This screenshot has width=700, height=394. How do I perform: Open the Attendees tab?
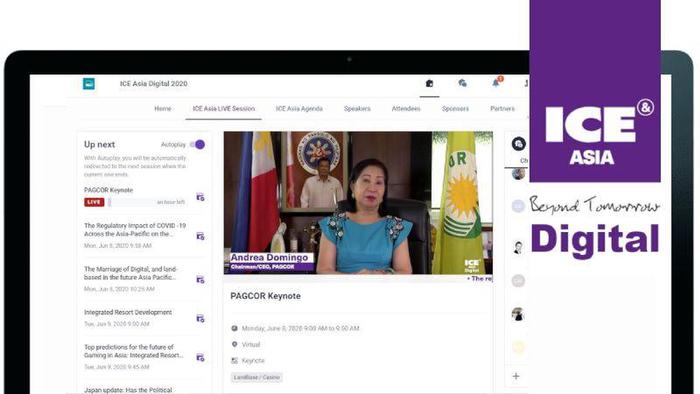pos(406,108)
